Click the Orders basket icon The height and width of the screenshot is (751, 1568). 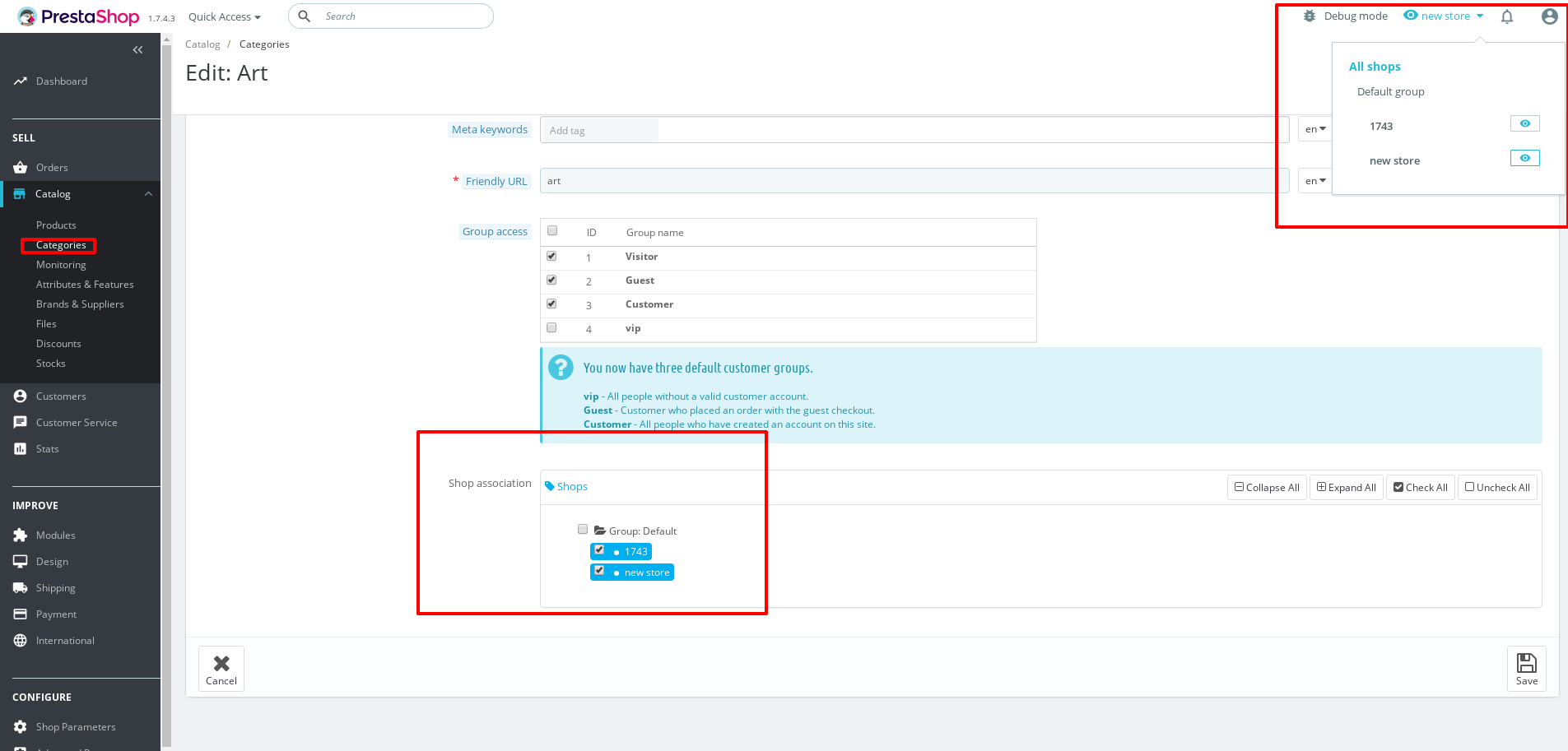[x=21, y=168]
